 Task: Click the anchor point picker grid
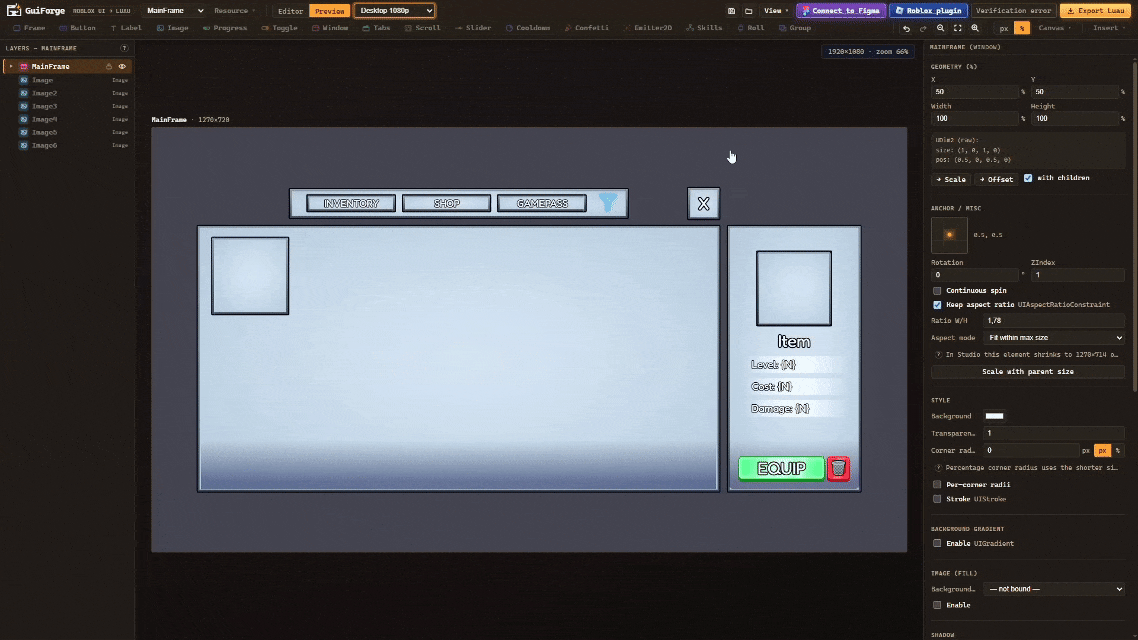click(949, 235)
